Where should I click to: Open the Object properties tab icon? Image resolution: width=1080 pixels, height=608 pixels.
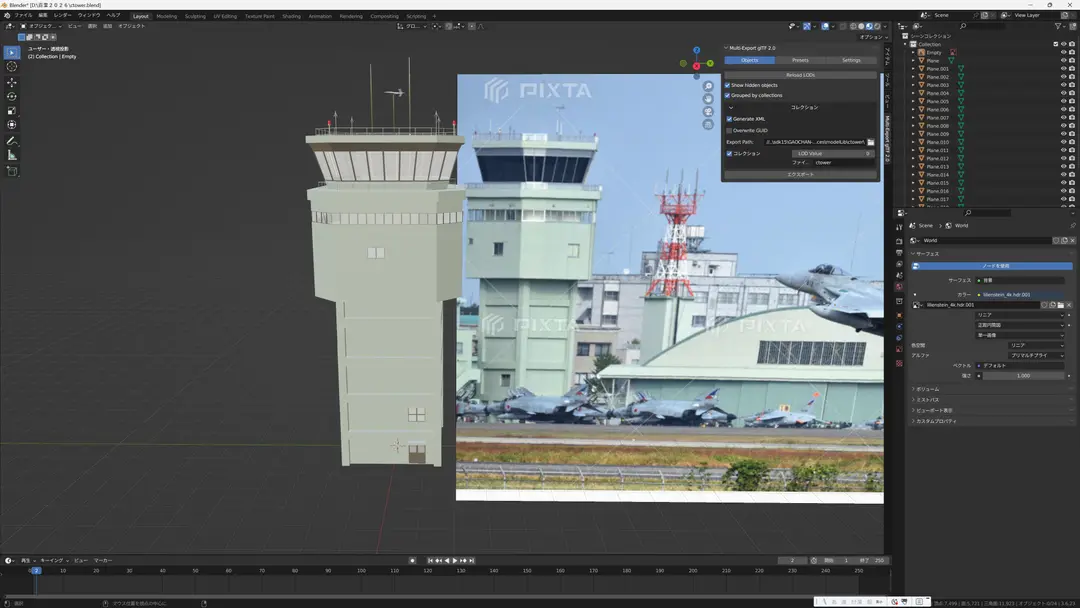coord(899,315)
